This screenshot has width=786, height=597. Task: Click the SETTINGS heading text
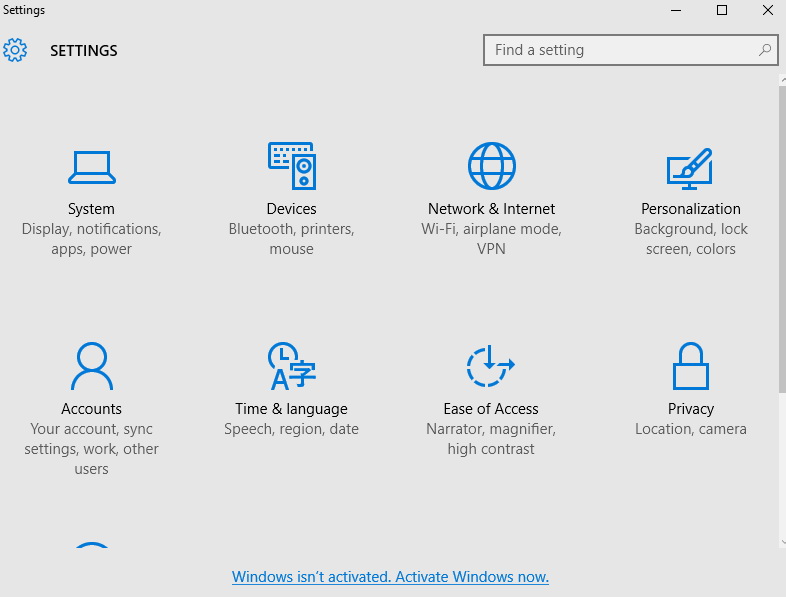(x=84, y=51)
